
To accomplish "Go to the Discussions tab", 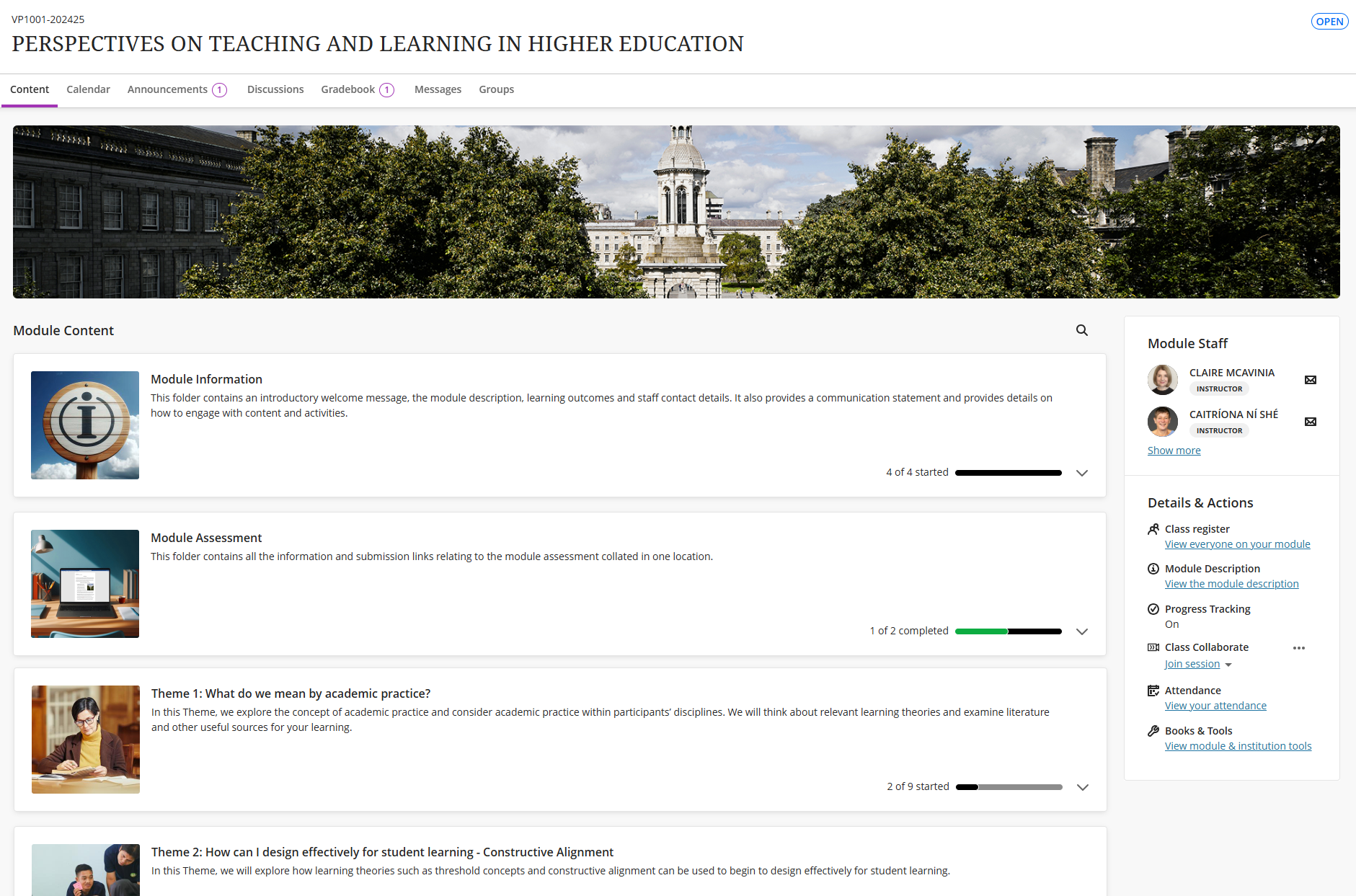I will click(x=275, y=89).
